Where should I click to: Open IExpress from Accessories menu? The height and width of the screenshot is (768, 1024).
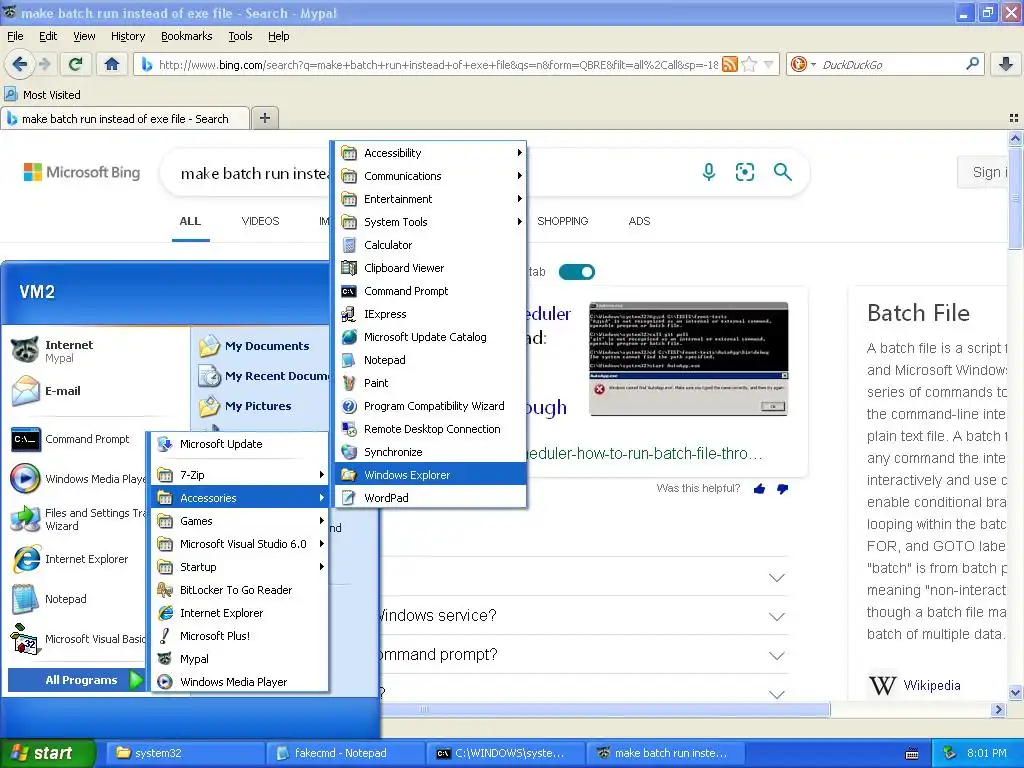pos(430,314)
